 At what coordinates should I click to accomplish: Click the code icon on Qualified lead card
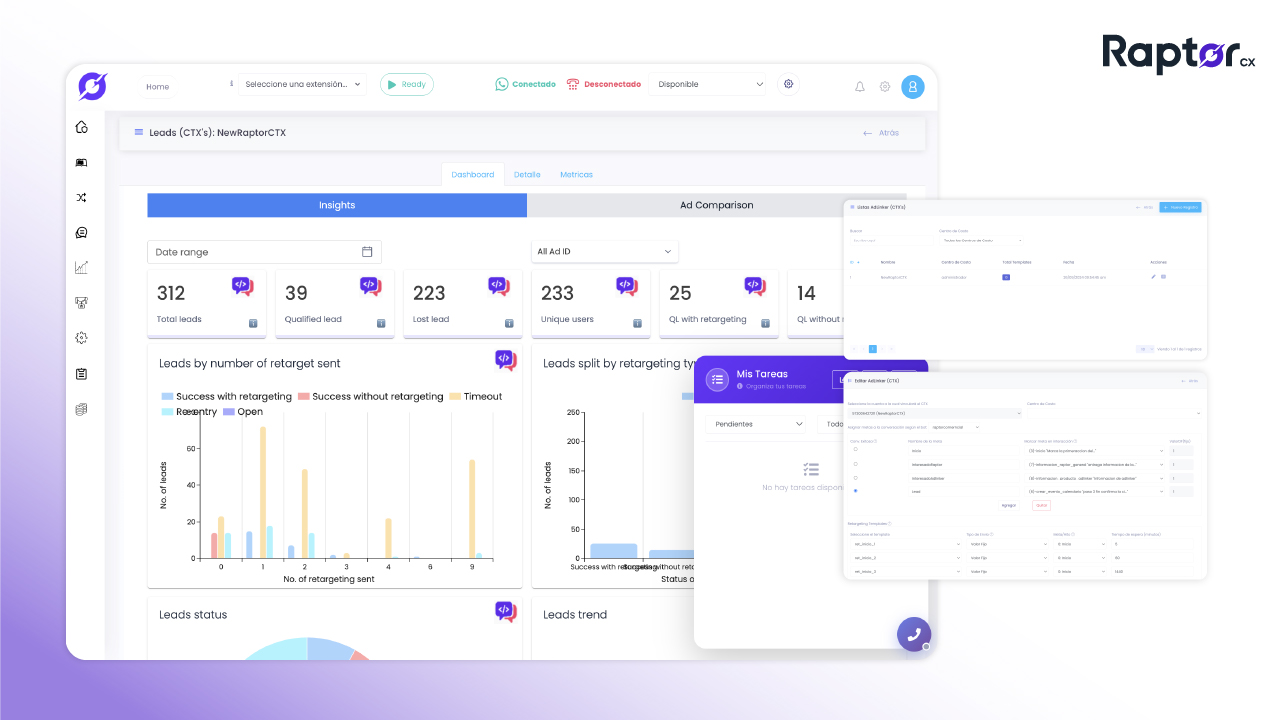(x=371, y=286)
